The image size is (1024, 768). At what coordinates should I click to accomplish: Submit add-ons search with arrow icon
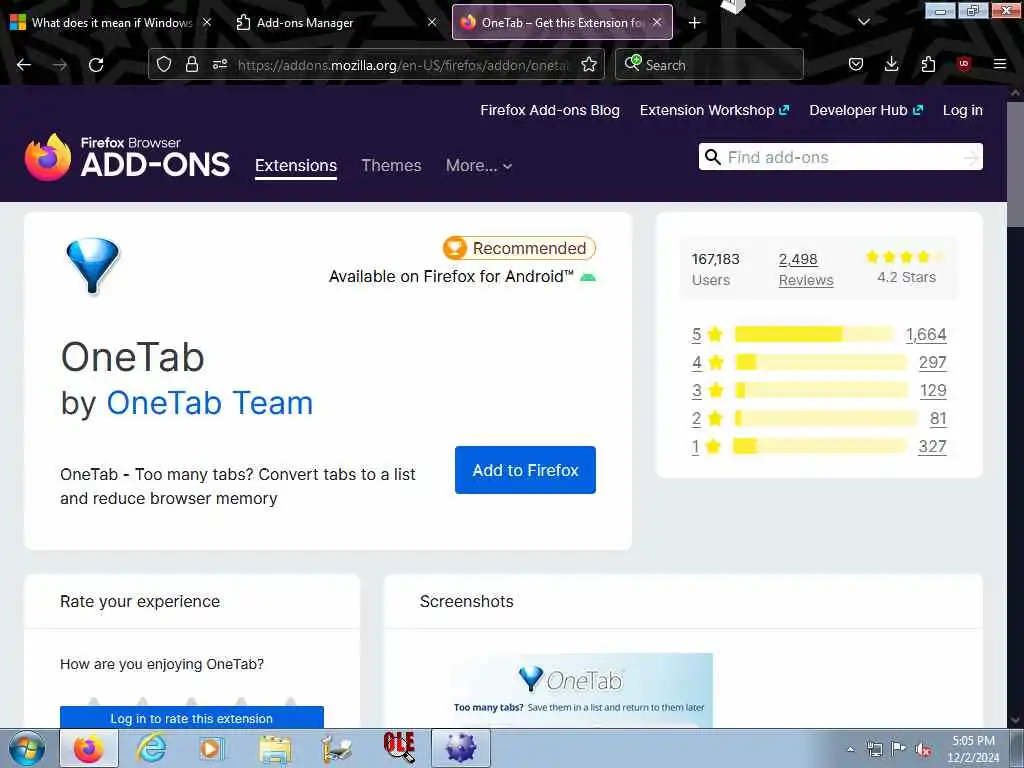click(x=971, y=157)
